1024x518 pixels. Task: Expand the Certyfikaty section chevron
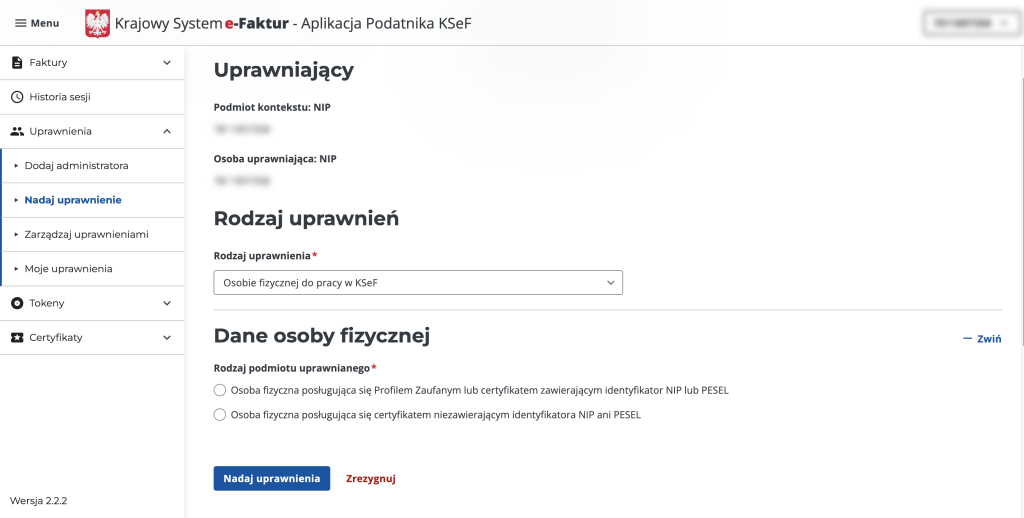click(167, 338)
